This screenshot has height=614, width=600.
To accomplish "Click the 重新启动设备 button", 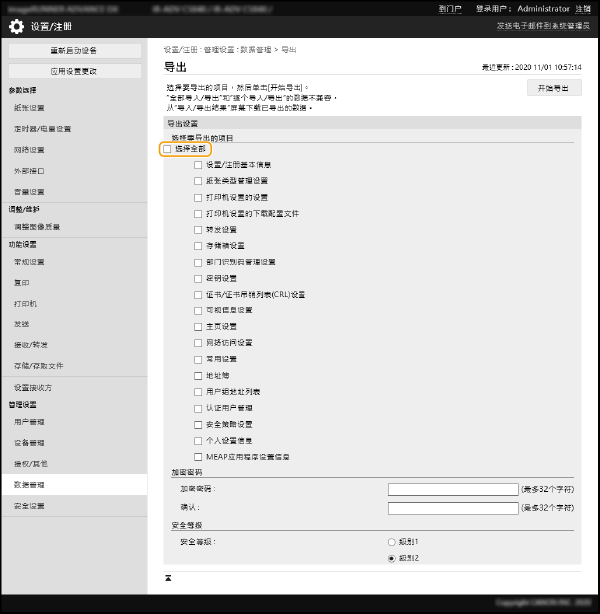I will click(75, 50).
